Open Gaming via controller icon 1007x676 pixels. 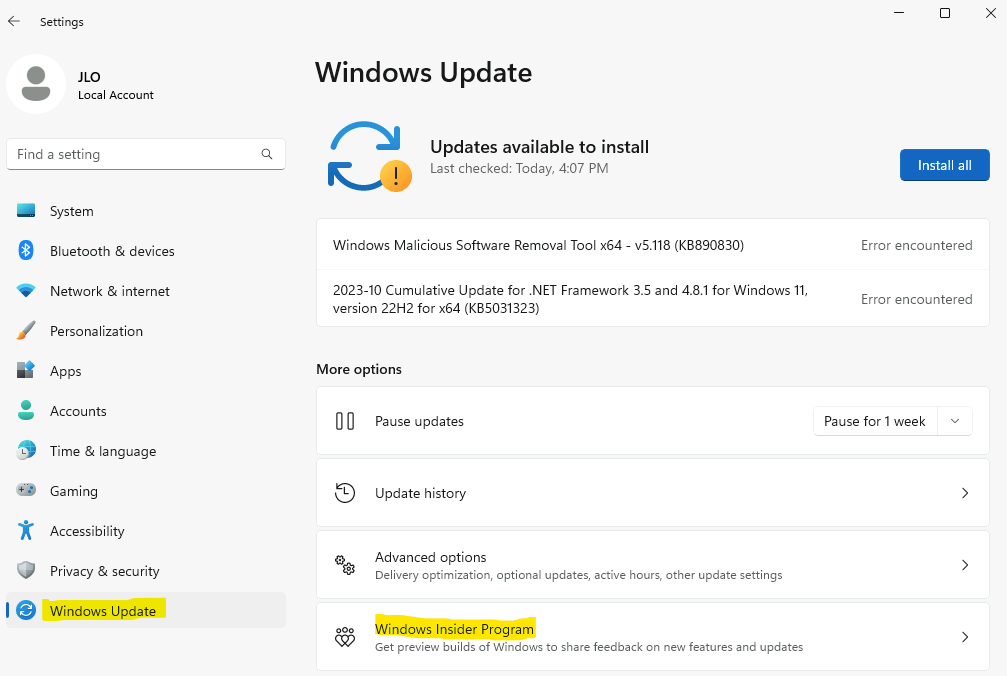click(26, 490)
